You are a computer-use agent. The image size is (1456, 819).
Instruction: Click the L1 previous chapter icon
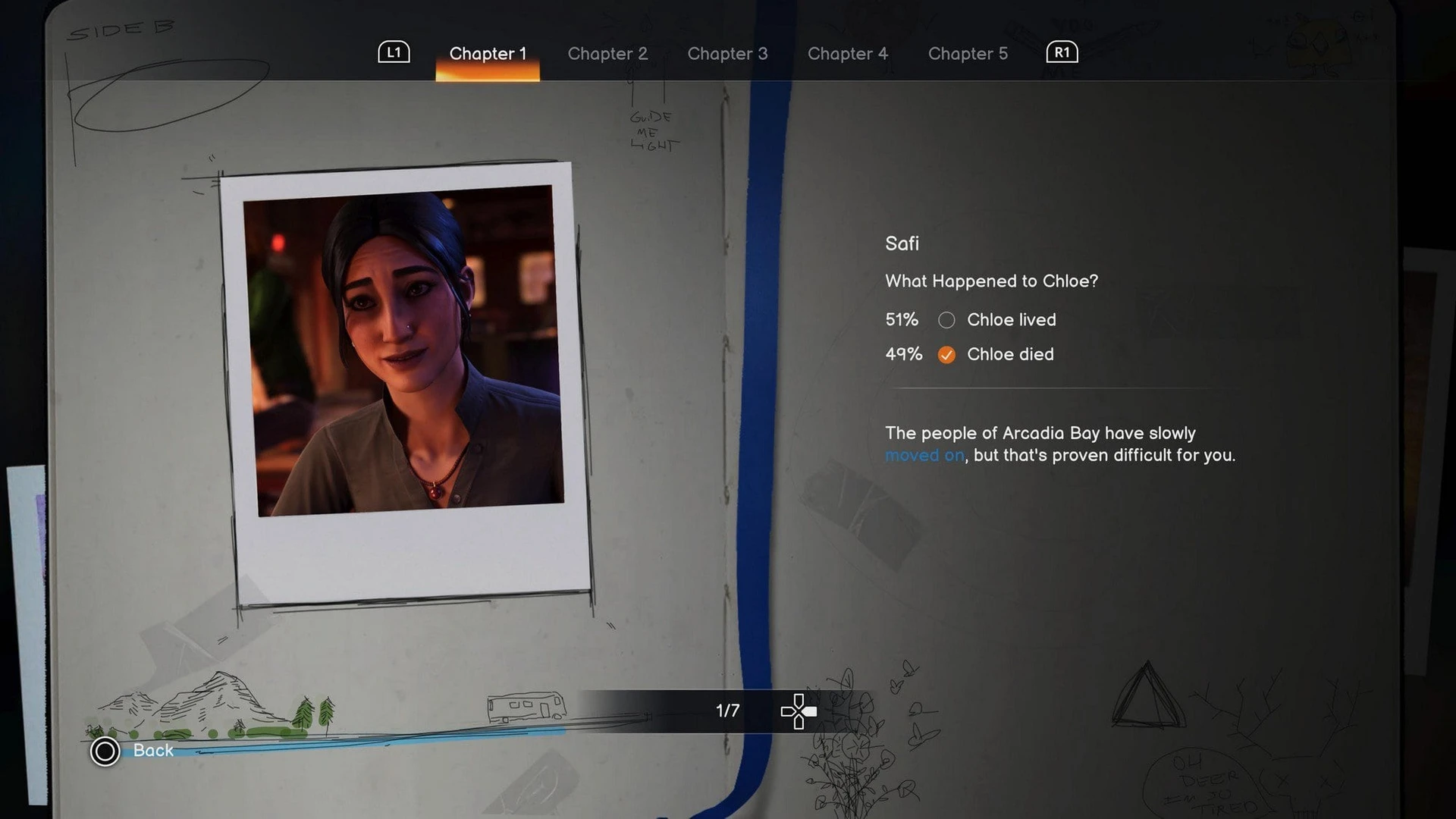[x=394, y=52]
